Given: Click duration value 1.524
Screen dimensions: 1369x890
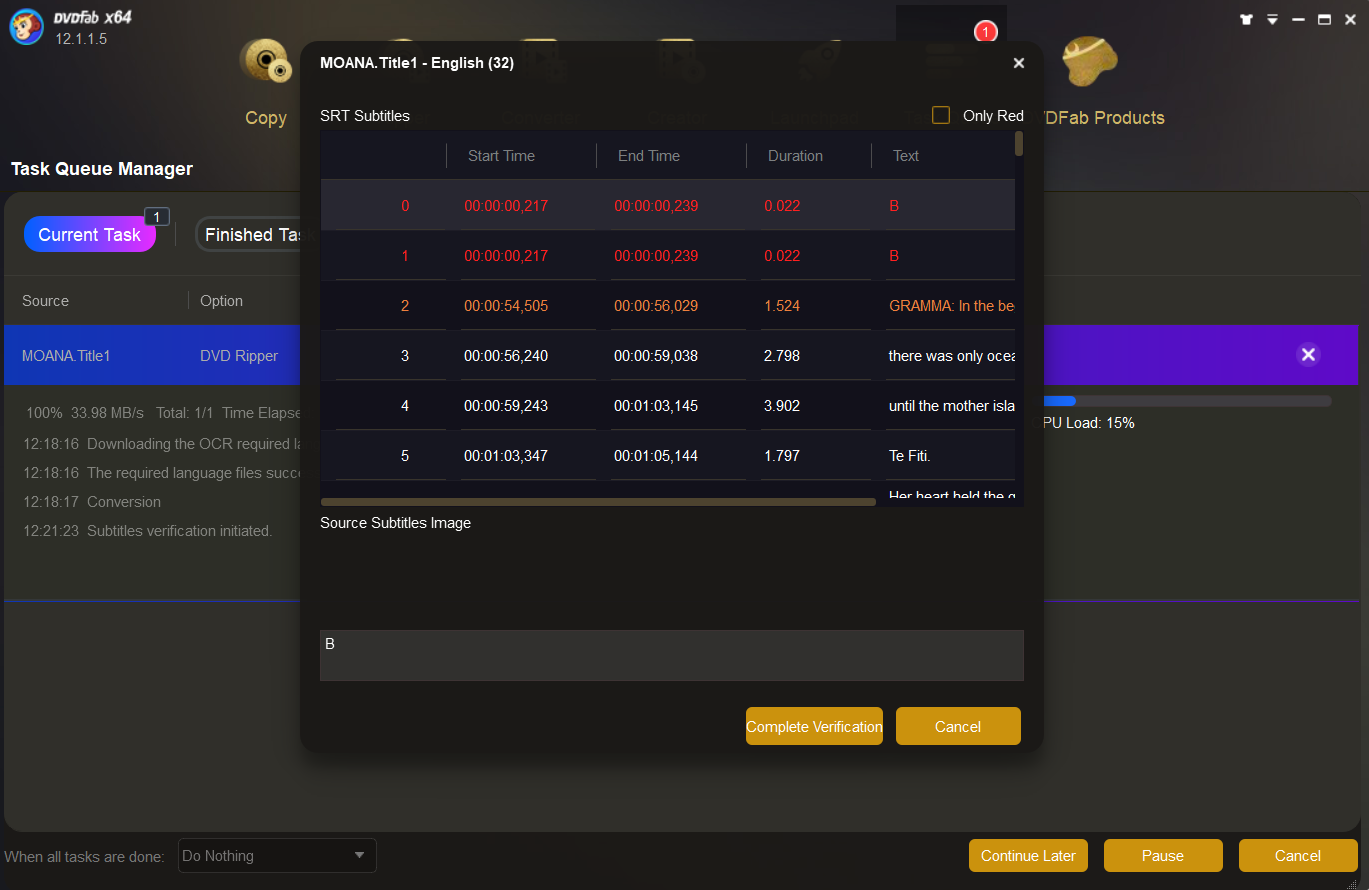Looking at the screenshot, I should [x=782, y=306].
